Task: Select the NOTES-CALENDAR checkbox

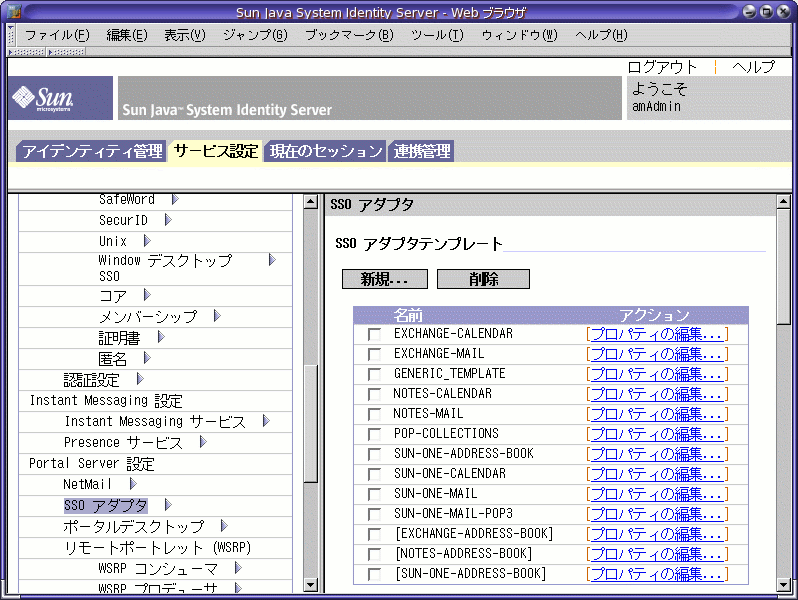Action: point(374,394)
